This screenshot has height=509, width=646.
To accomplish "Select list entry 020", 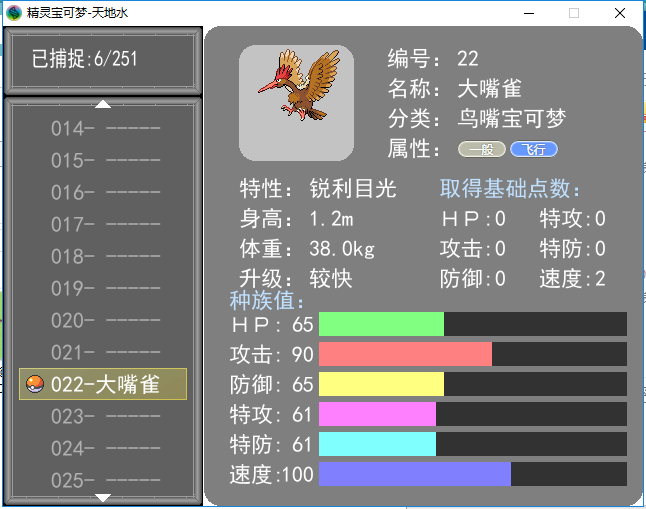I will click(x=105, y=320).
